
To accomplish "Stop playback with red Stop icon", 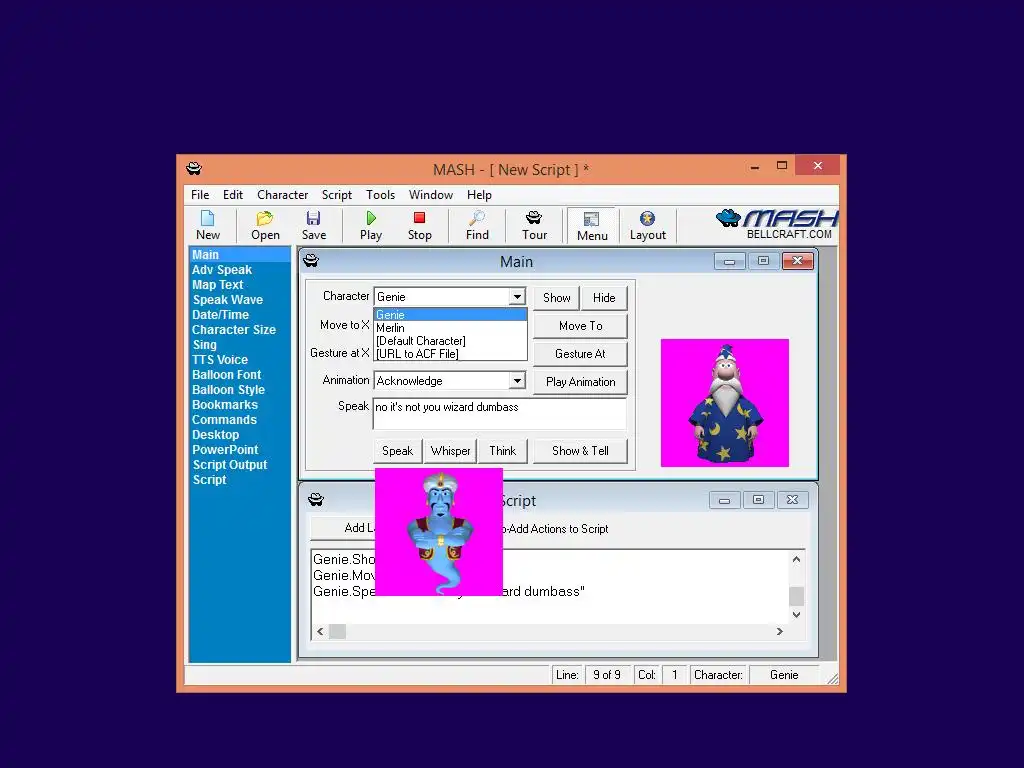I will (419, 225).
